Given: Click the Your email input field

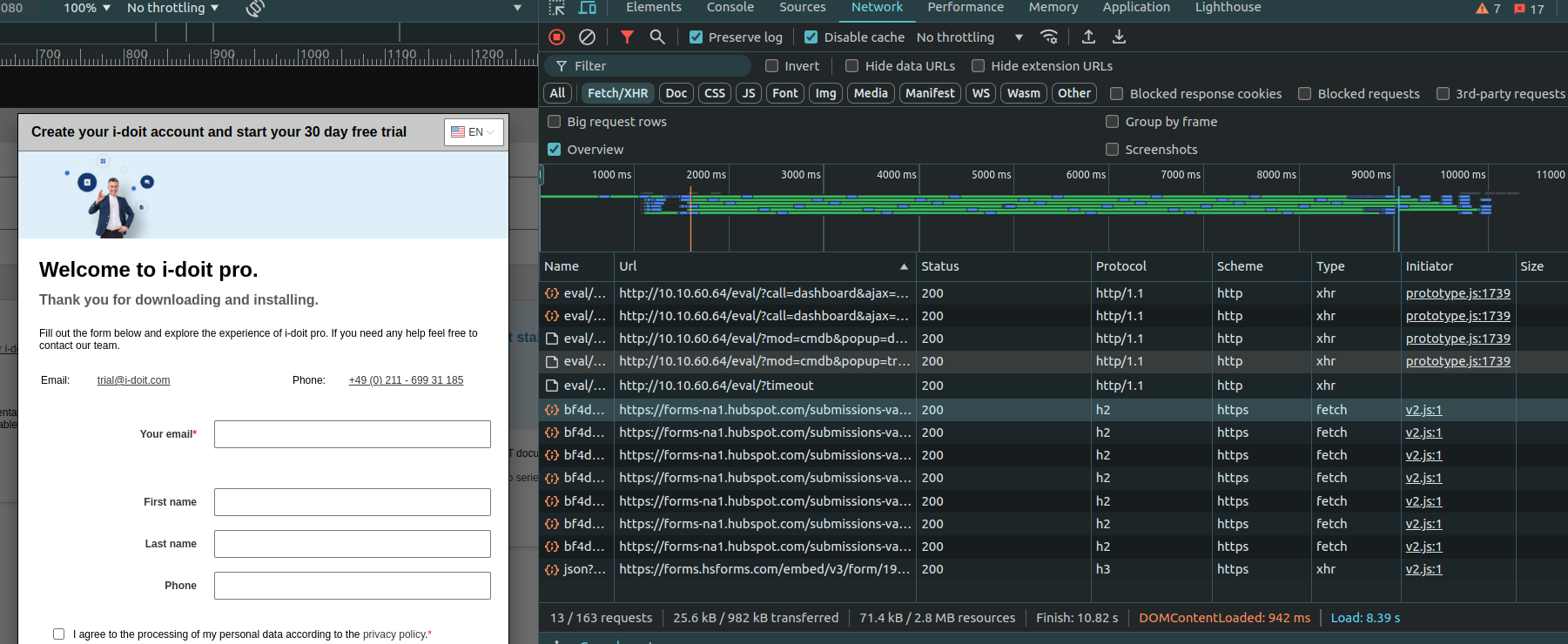Looking at the screenshot, I should point(353,434).
